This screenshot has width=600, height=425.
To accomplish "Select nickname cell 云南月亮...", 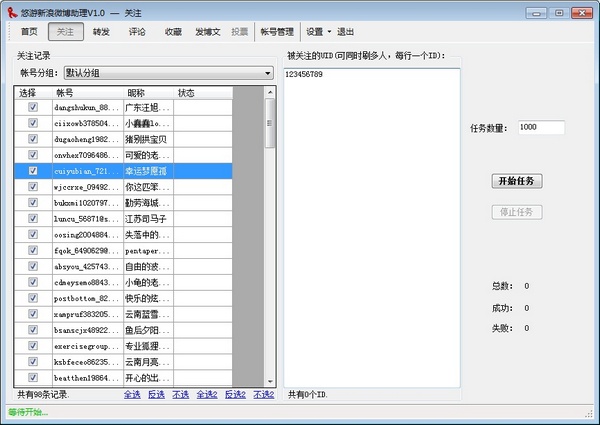I will [x=148, y=362].
